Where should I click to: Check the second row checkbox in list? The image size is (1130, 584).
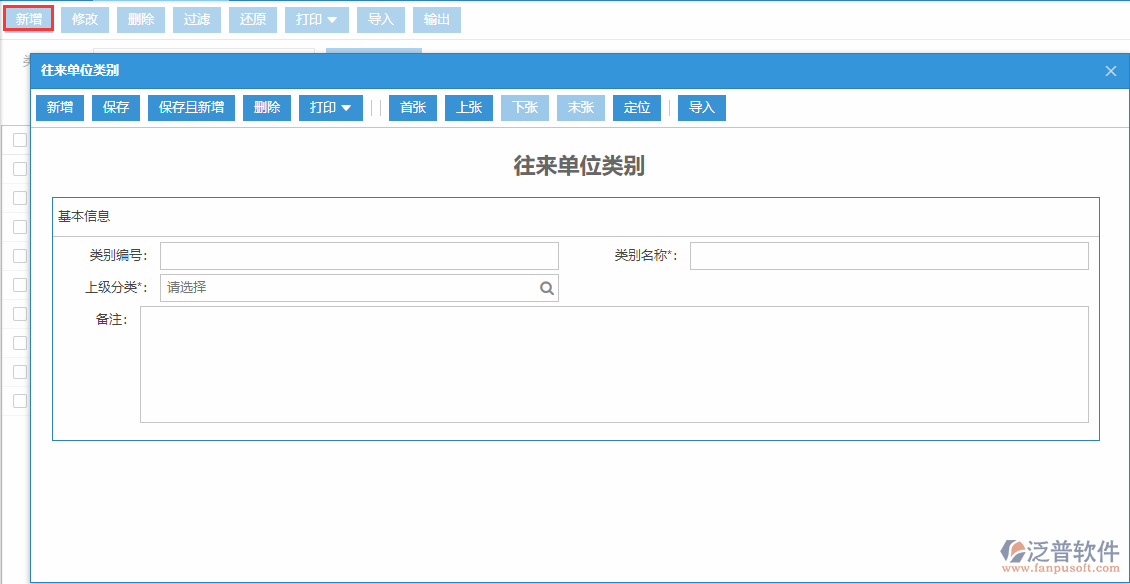pyautogui.click(x=18, y=169)
